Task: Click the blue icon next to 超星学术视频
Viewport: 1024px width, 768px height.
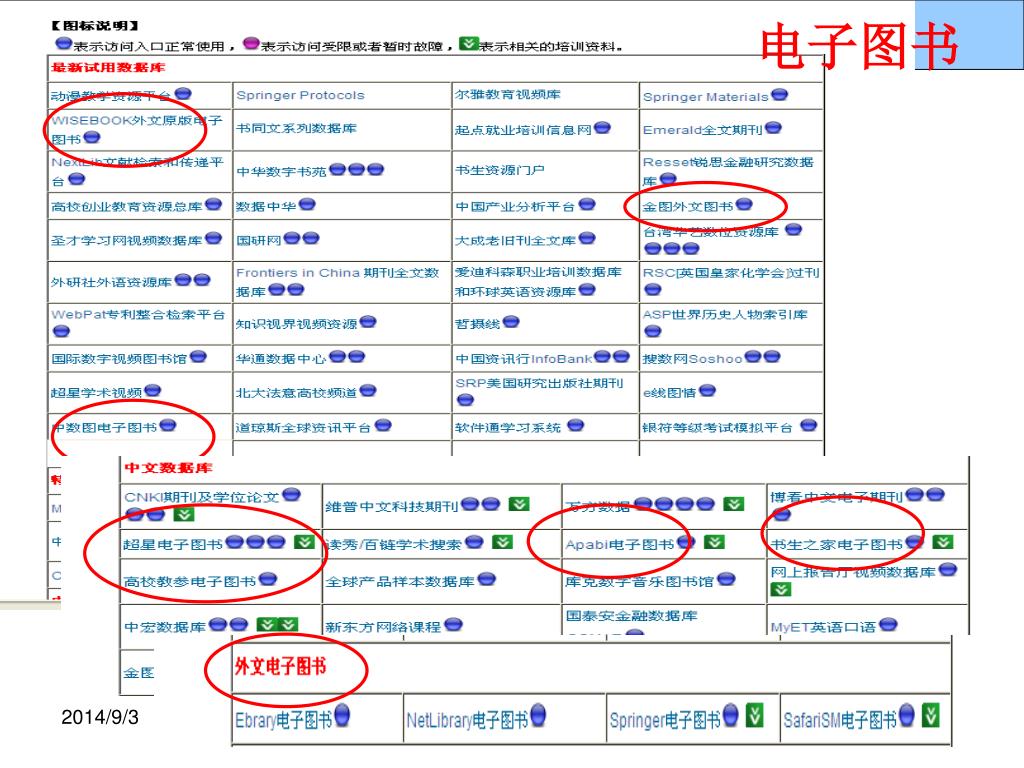Action: click(x=153, y=391)
